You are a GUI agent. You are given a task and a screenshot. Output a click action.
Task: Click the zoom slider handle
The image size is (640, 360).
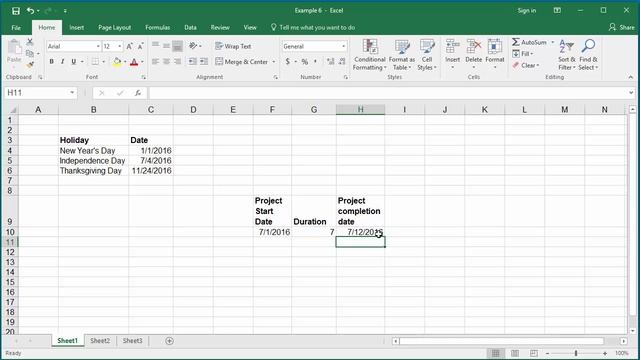576,353
